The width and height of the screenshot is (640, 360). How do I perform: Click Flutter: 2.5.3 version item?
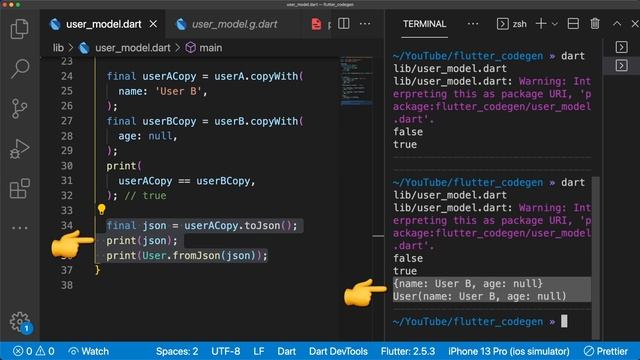tap(408, 351)
